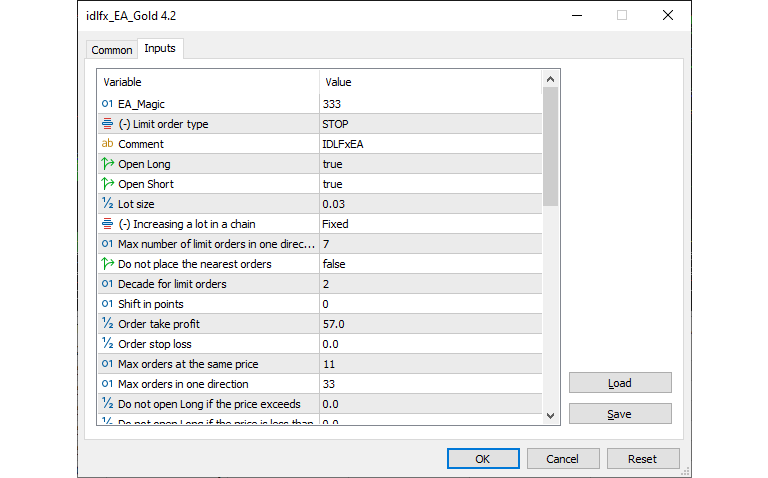The width and height of the screenshot is (768, 478).
Task: Click the vertical scrollbar thumb
Action: [550, 146]
